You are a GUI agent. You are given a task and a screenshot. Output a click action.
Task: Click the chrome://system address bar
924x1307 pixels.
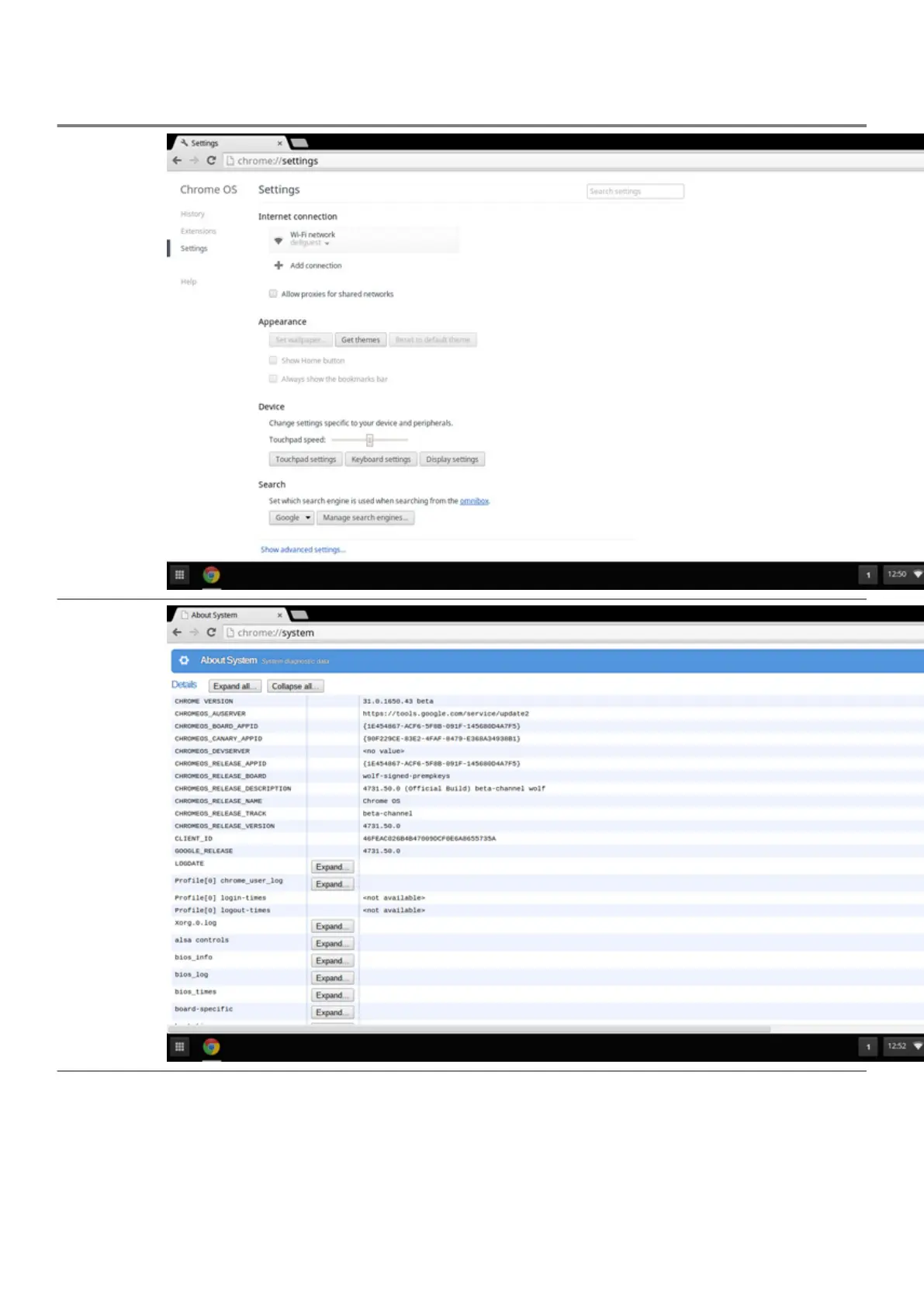click(x=573, y=633)
